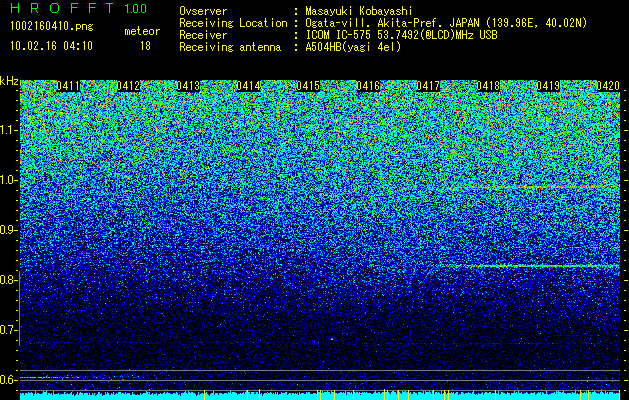
Task: Click the 1.1 kHz axis label
Action: tap(7, 130)
